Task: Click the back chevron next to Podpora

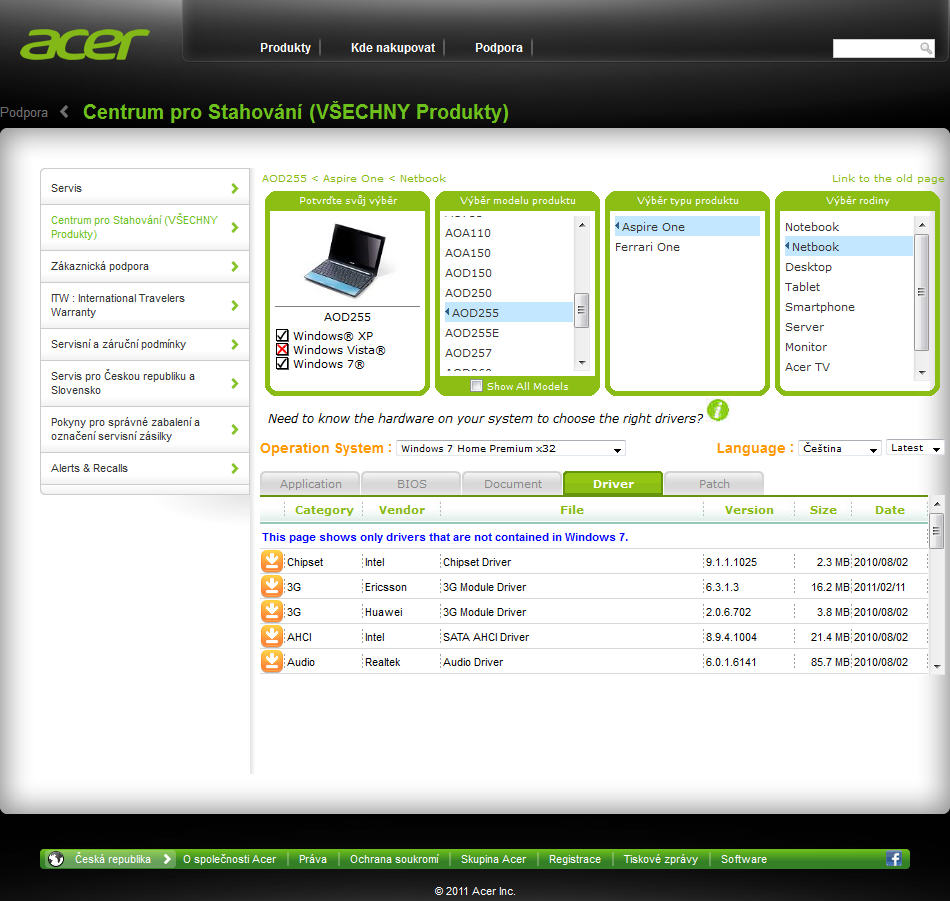Action: coord(64,111)
